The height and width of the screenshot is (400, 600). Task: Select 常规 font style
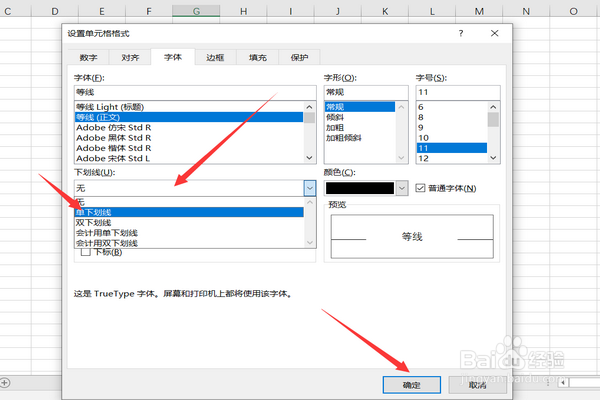[360, 107]
